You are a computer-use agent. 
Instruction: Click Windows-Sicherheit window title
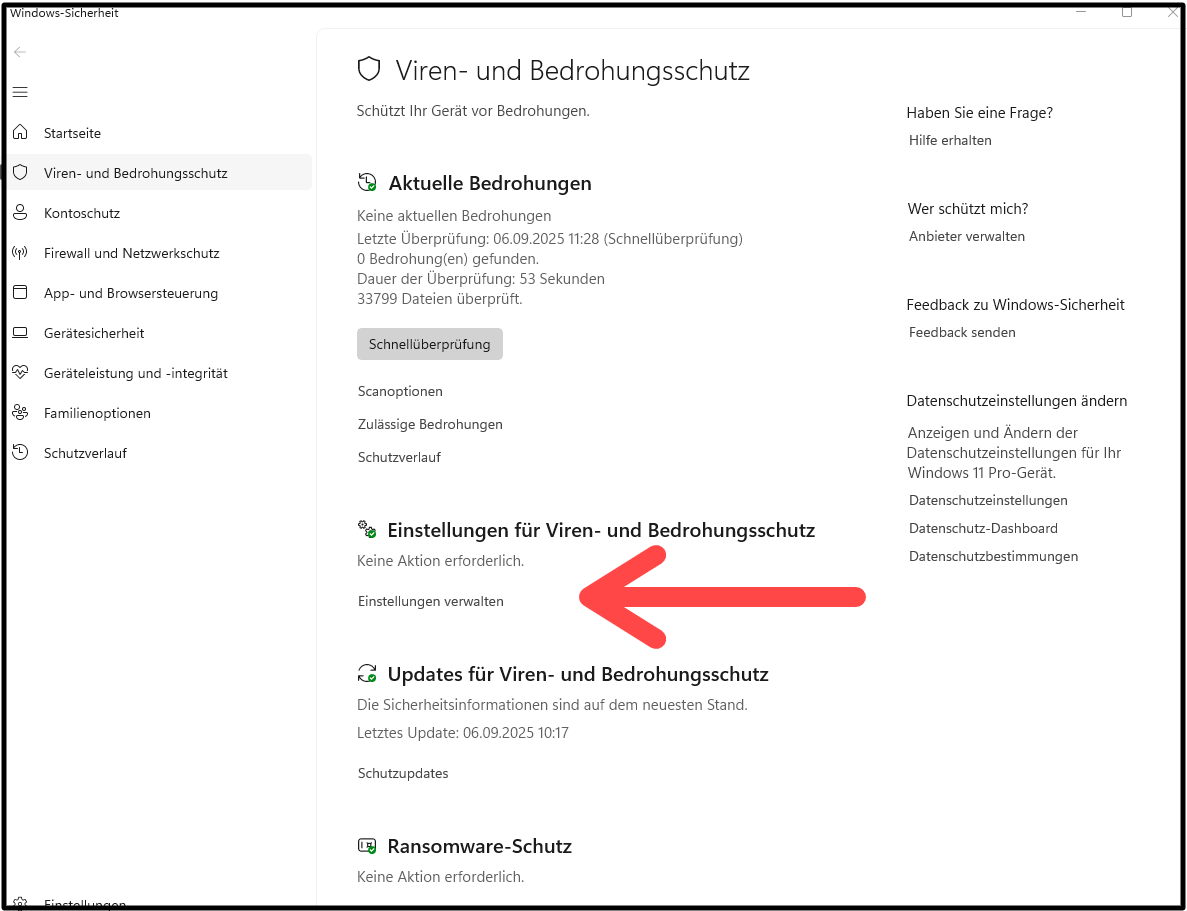click(x=64, y=13)
